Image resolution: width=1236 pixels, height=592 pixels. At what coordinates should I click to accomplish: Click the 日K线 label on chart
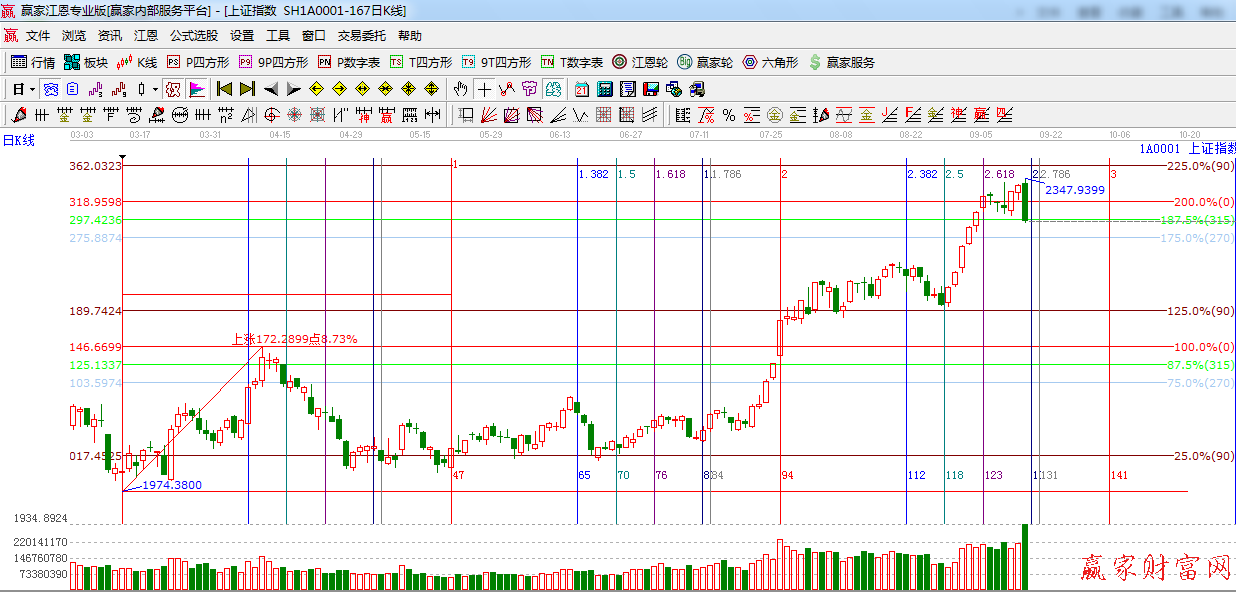click(x=18, y=141)
